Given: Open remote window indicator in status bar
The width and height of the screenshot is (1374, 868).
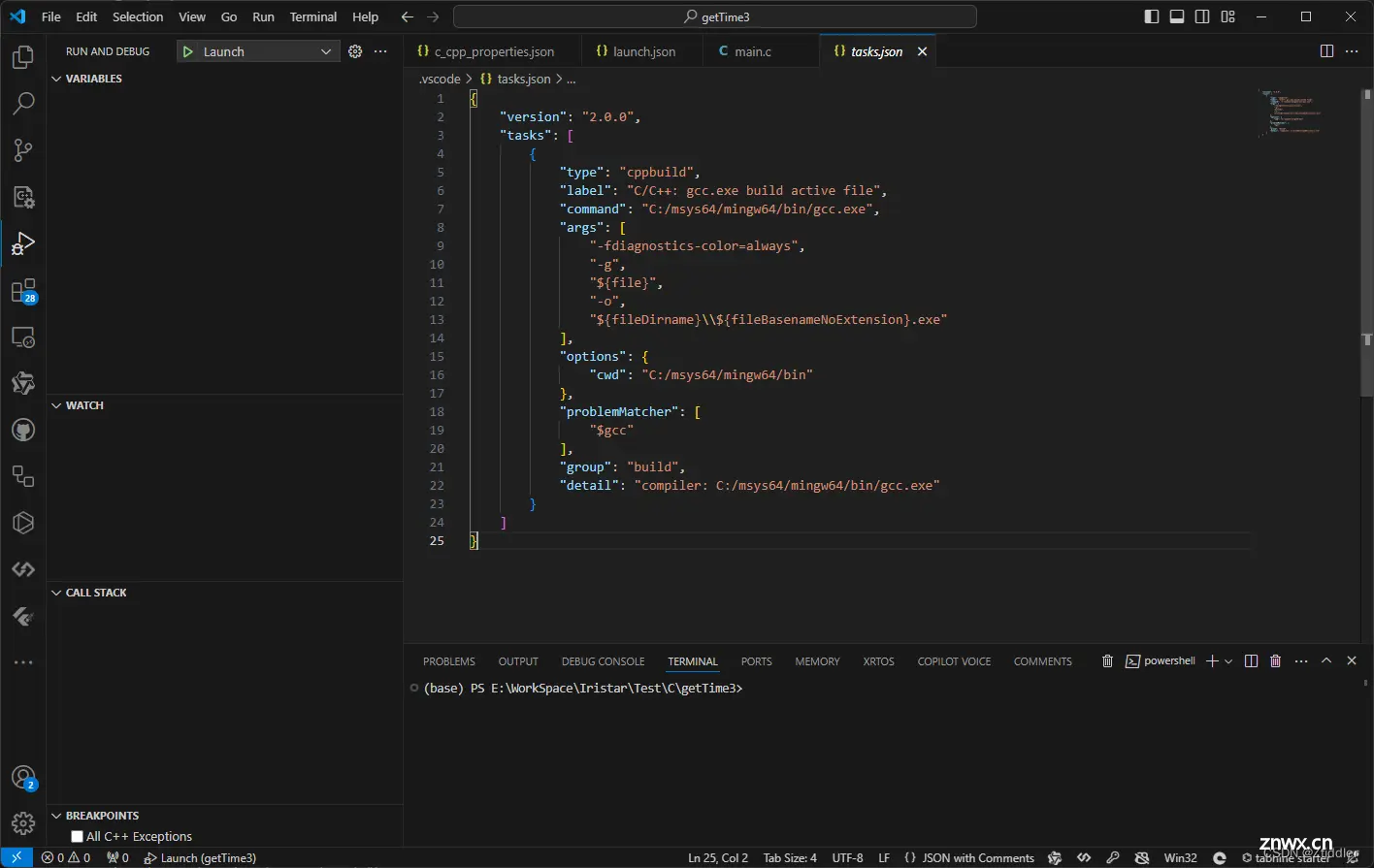Looking at the screenshot, I should [16, 857].
